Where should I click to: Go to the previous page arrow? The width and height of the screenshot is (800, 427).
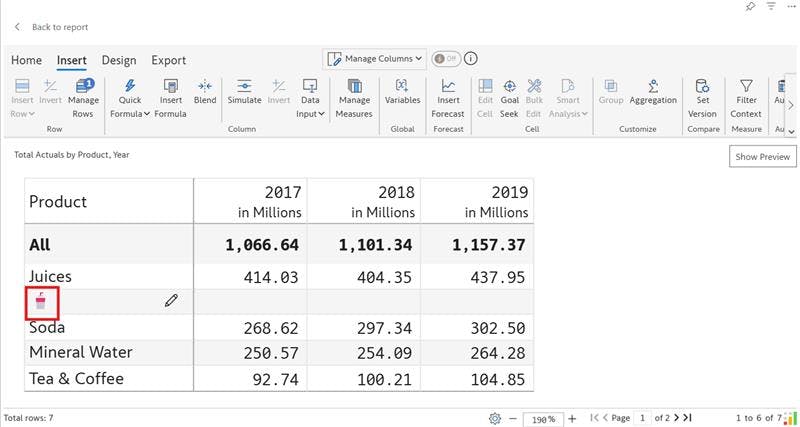point(605,418)
